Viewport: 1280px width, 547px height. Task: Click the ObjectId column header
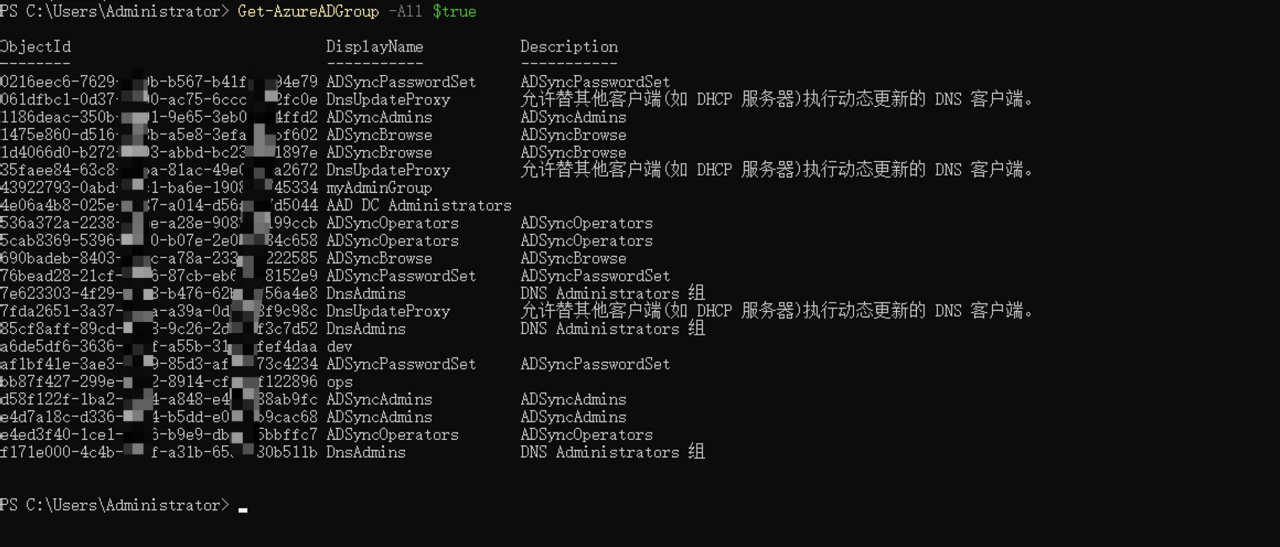[x=35, y=47]
